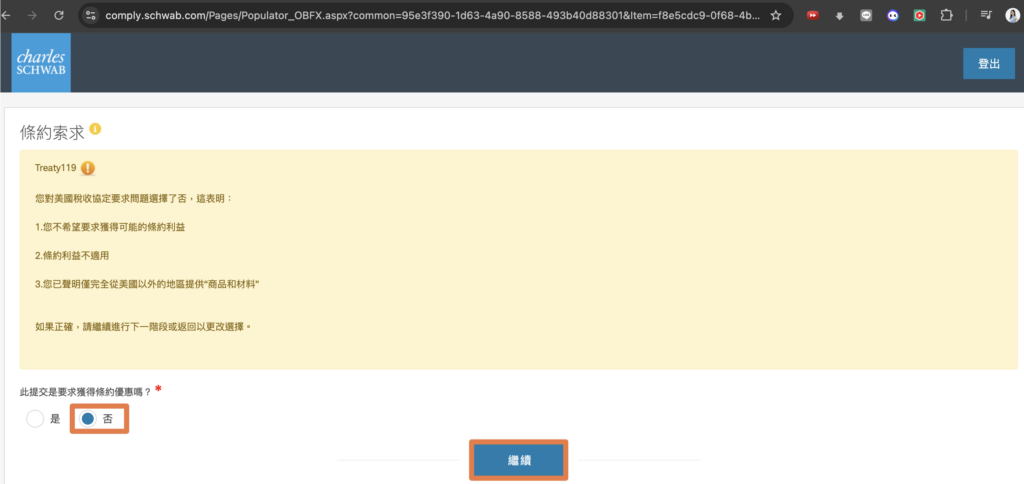Click the info icon beside 條約索求 heading
Screen dimensions: 1024x484
(95, 130)
